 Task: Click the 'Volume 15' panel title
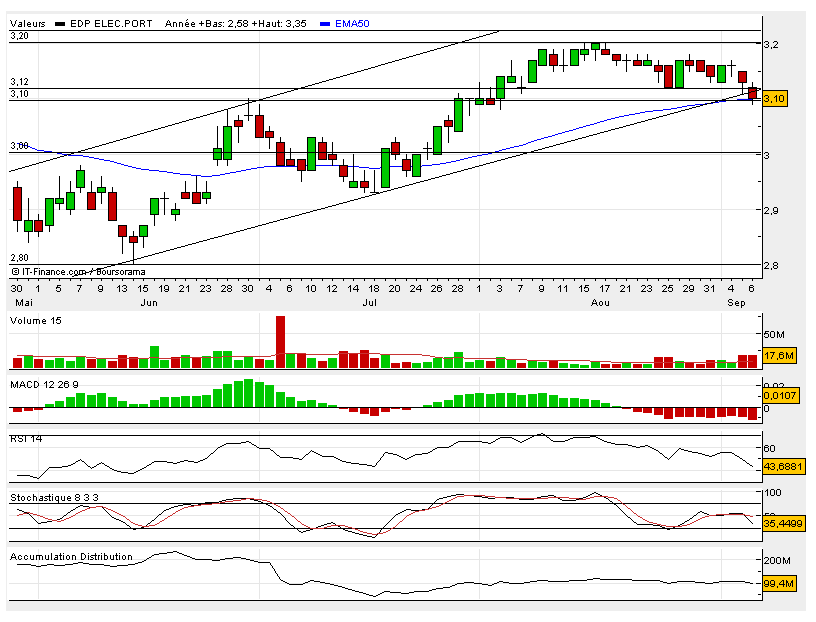(36, 321)
